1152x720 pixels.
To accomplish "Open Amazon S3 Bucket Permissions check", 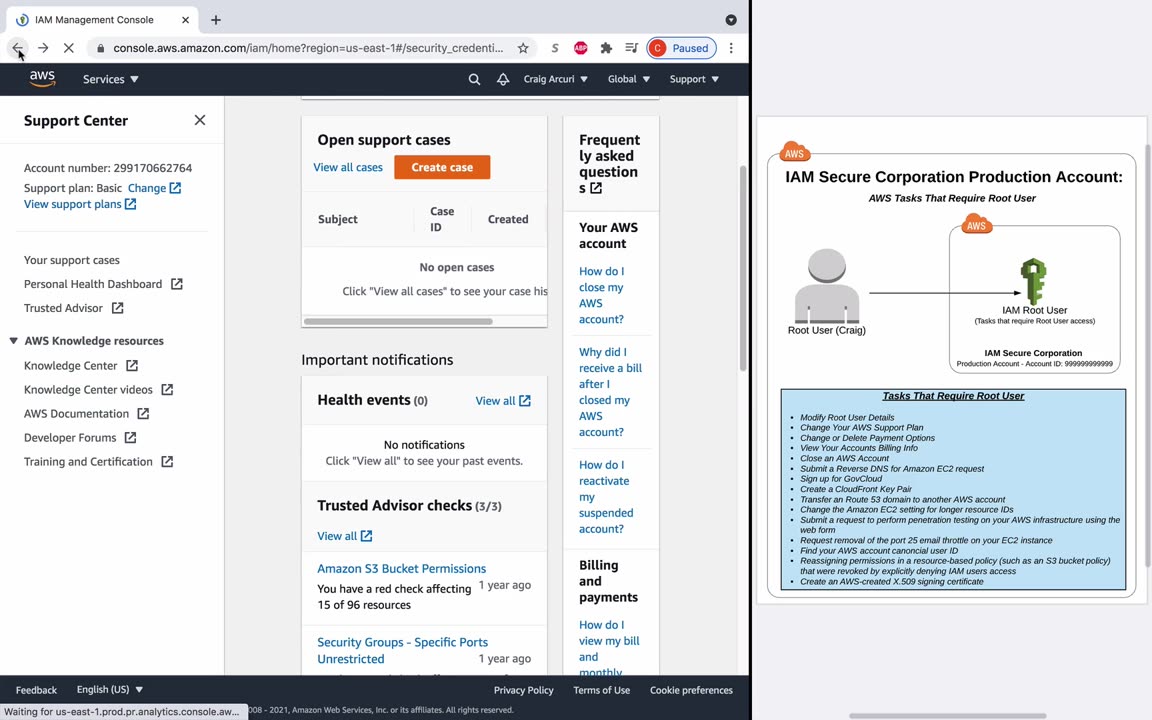I will point(401,569).
